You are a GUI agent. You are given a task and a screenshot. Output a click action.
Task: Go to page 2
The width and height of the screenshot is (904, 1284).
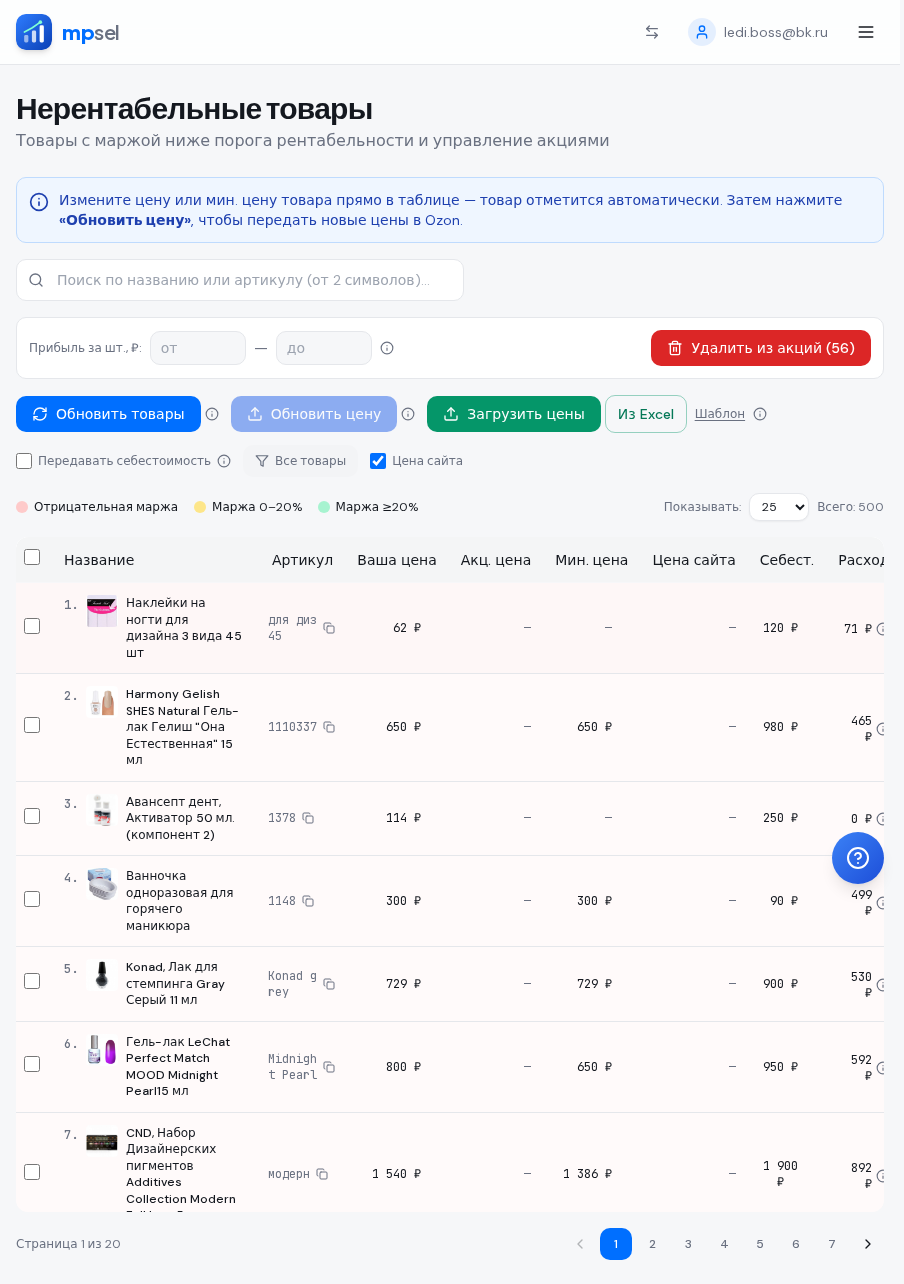pyautogui.click(x=652, y=1244)
